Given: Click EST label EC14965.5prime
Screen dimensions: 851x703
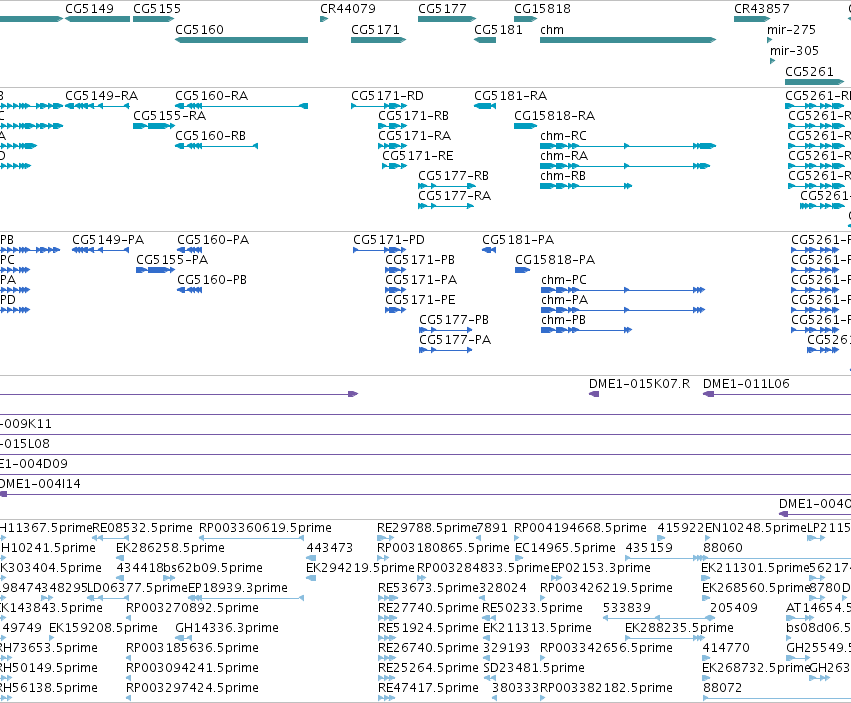Looking at the screenshot, I should point(566,548).
